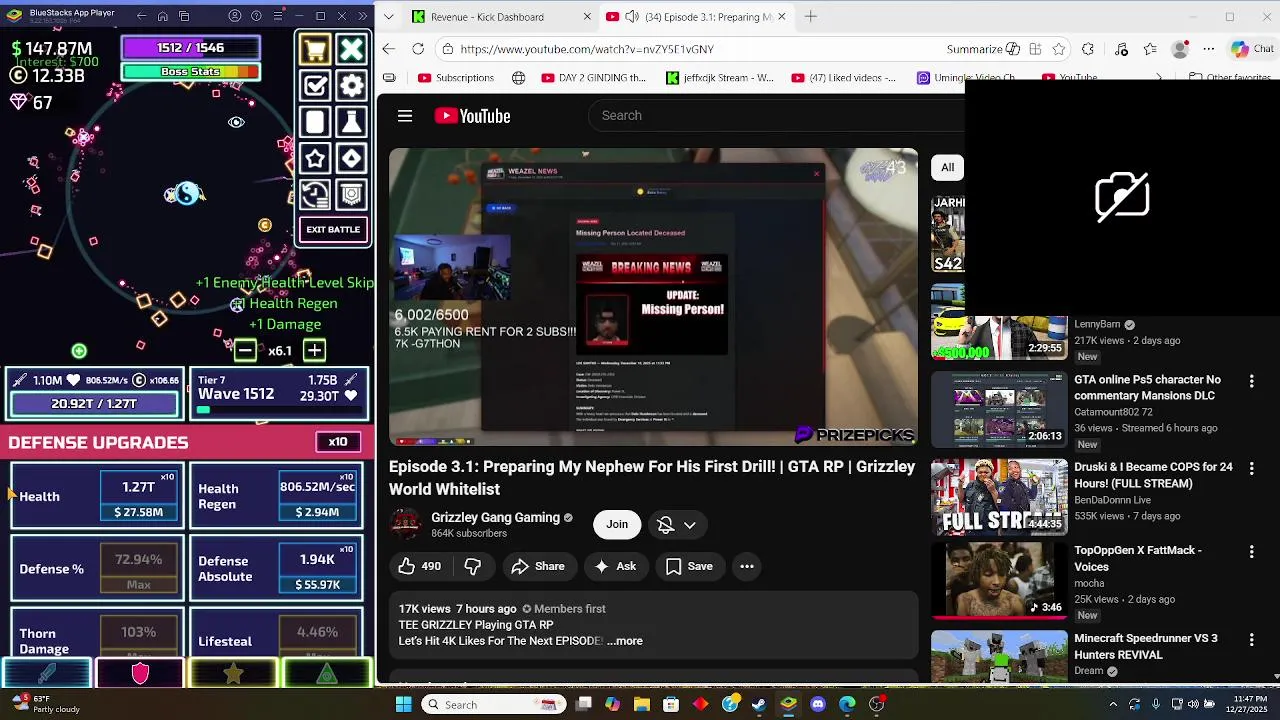Switch to utility upgrades star tab
1280x720 pixels.
pyautogui.click(x=233, y=674)
